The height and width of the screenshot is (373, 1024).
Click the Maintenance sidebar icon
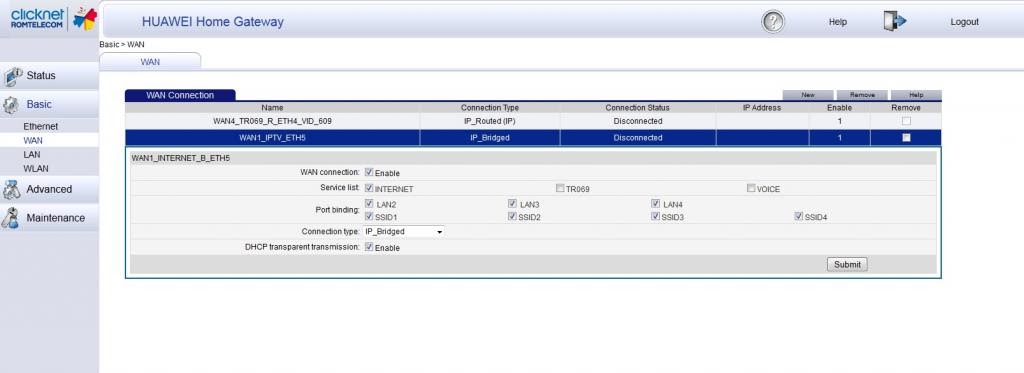tap(10, 218)
